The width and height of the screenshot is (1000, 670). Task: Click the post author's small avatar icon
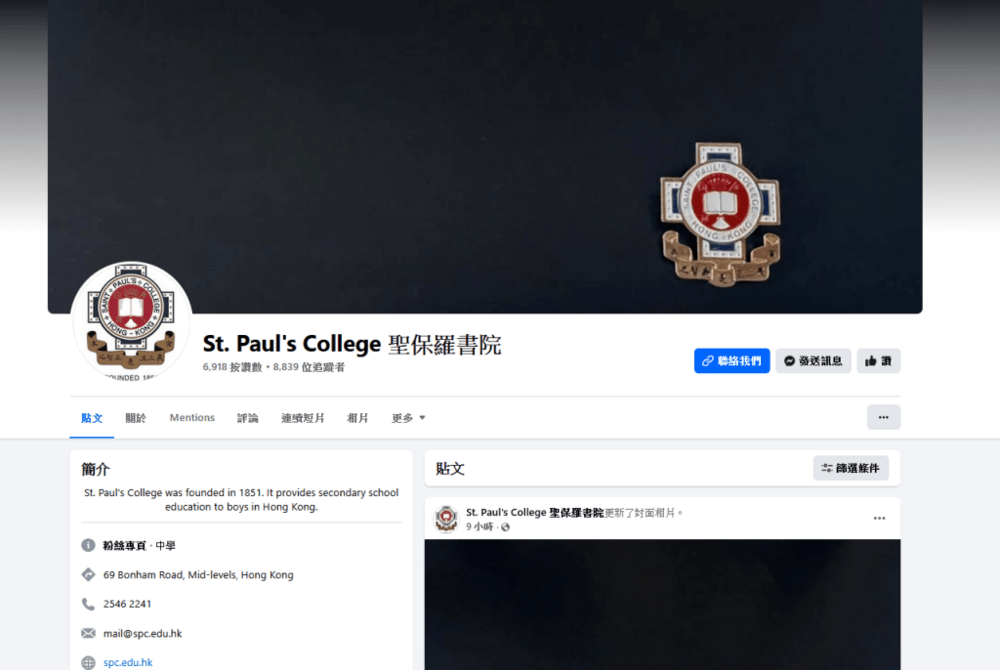click(x=446, y=518)
